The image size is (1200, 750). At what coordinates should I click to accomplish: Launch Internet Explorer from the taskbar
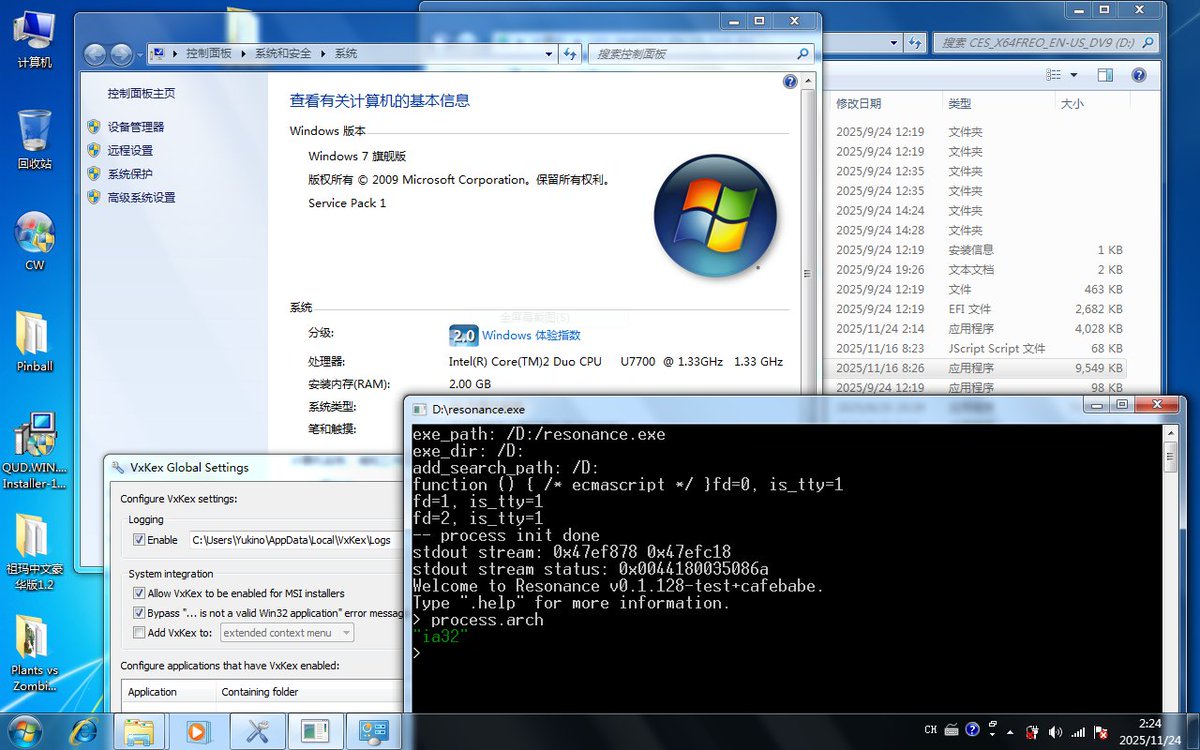pyautogui.click(x=84, y=731)
